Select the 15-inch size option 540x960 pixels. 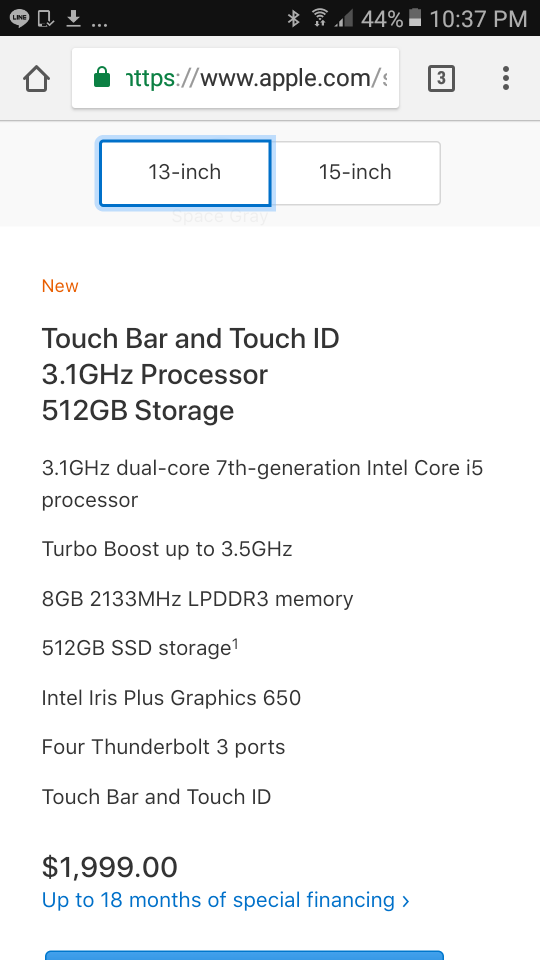tap(355, 173)
